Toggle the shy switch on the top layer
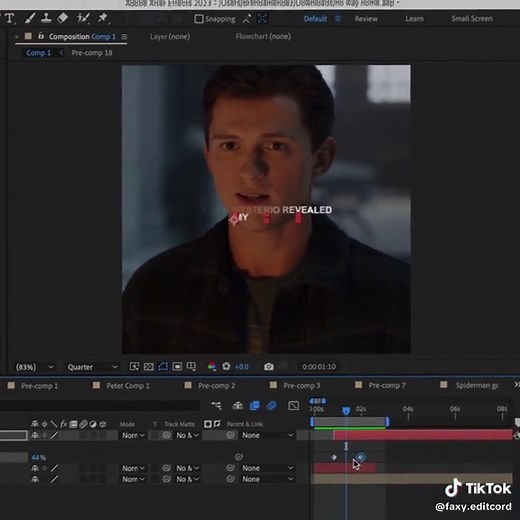This screenshot has width=520, height=520. click(x=35, y=435)
